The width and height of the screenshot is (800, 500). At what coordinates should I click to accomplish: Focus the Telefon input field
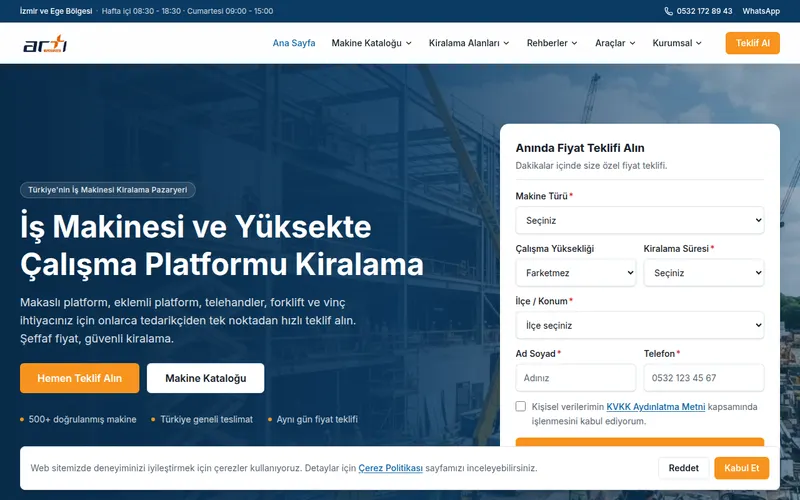[704, 378]
